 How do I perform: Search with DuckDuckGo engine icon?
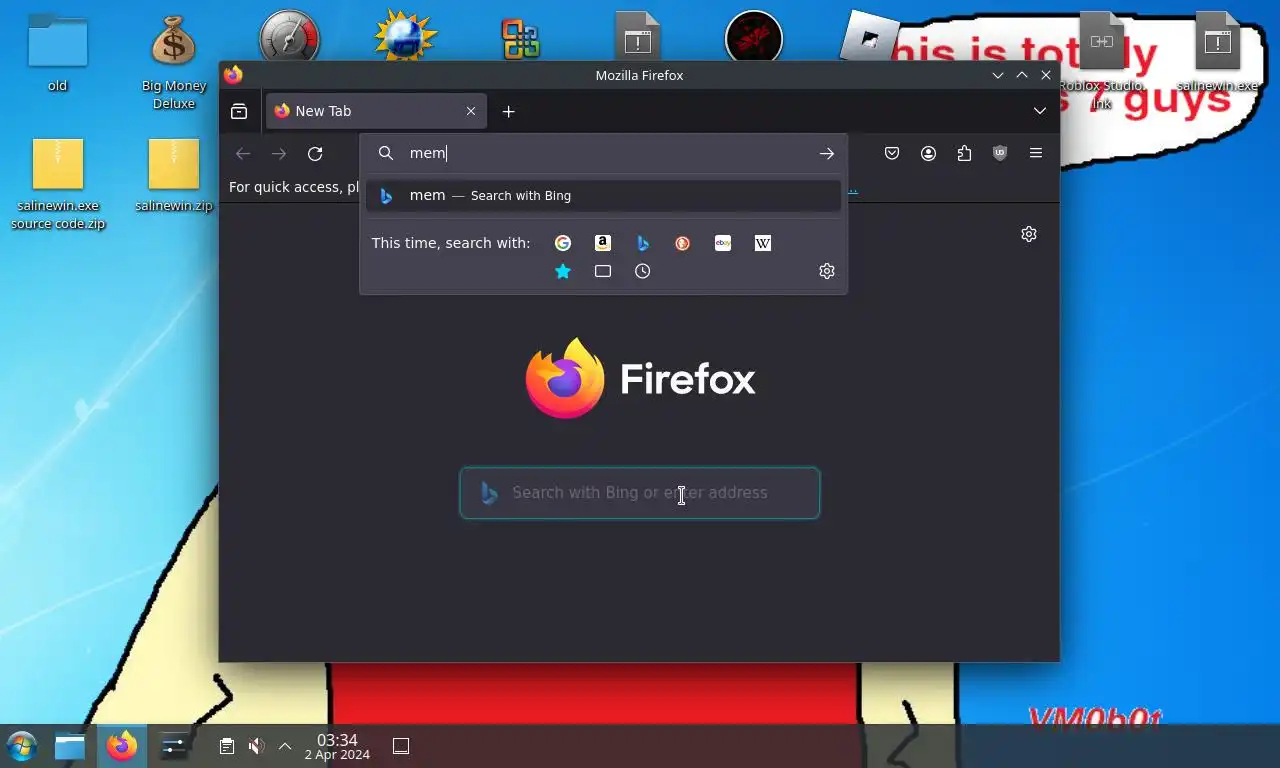point(683,243)
